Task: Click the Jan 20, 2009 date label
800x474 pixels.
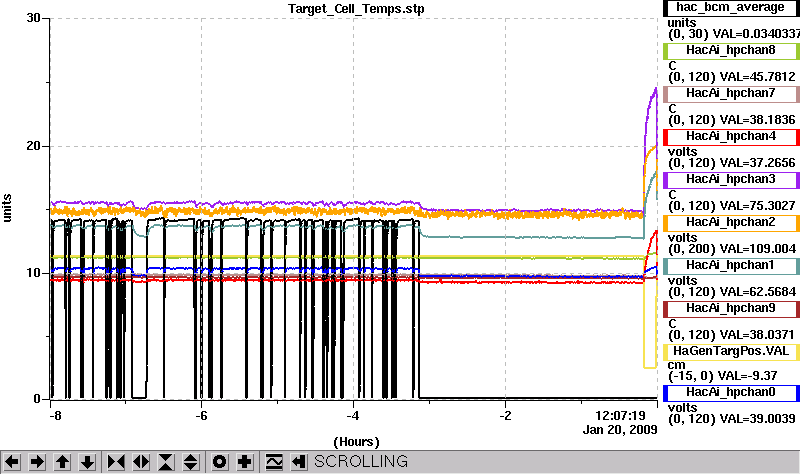Action: (x=620, y=430)
